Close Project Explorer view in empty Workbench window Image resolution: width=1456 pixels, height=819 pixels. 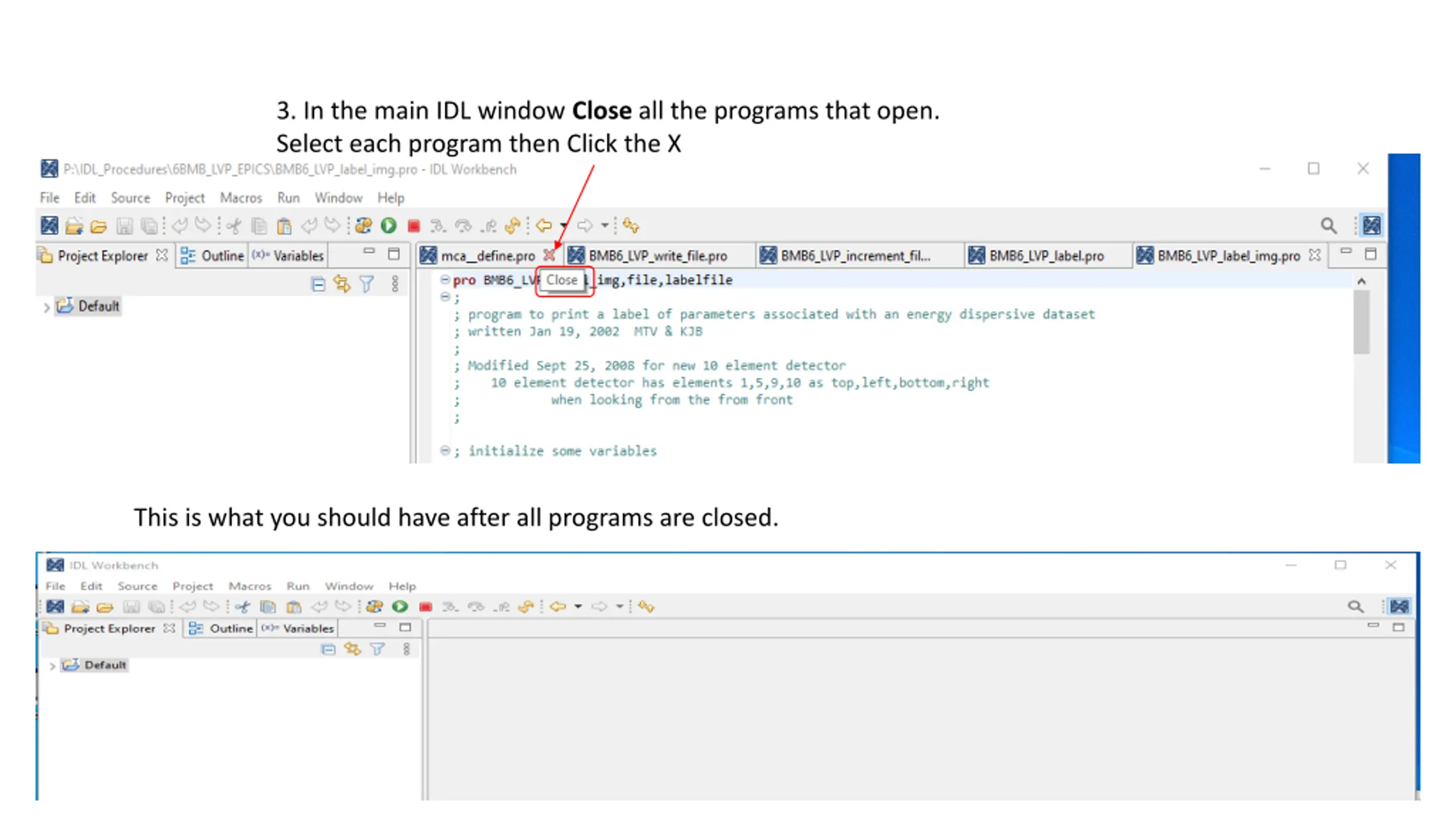pos(169,628)
